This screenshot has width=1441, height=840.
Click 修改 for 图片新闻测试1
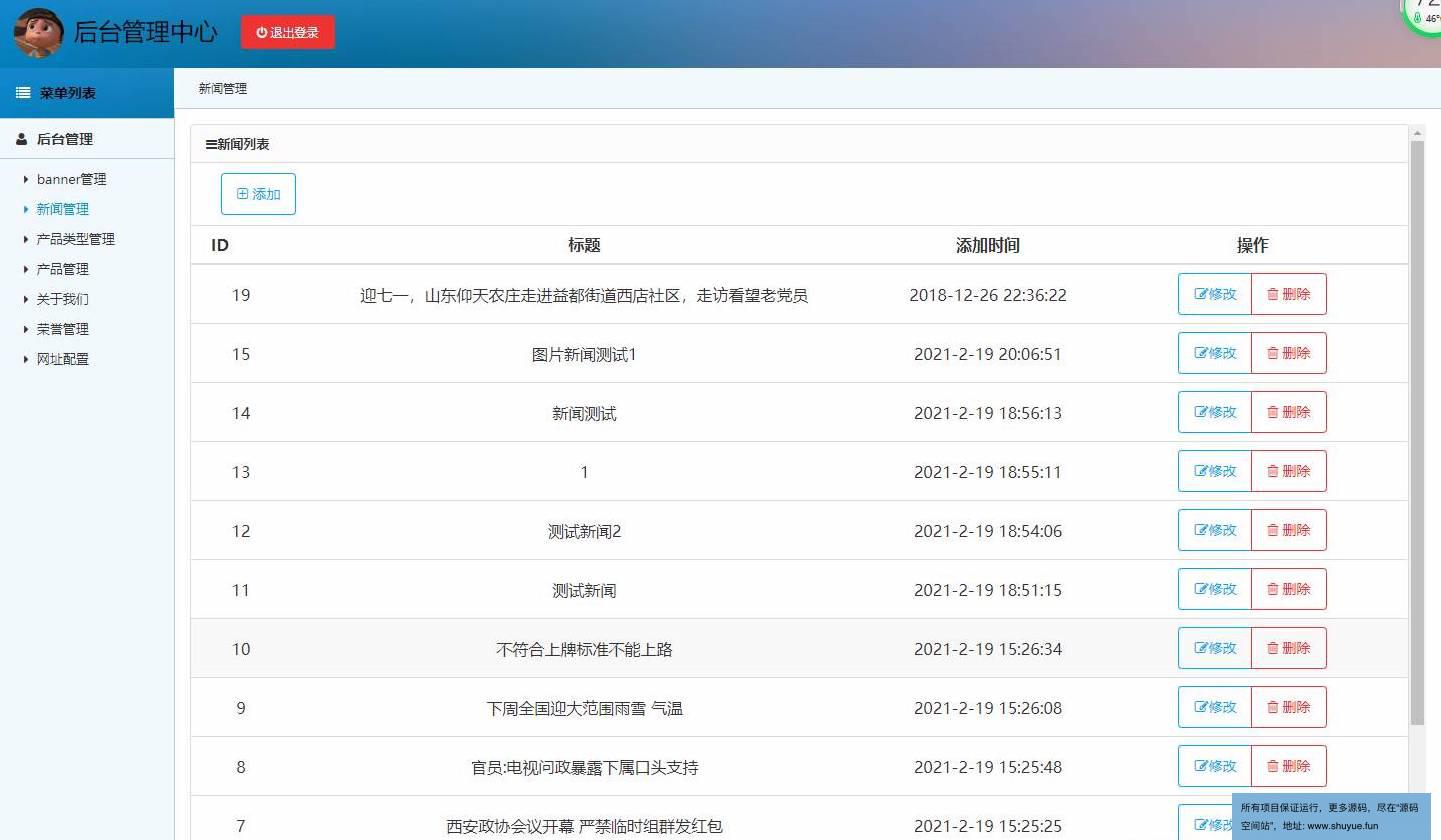[1215, 353]
